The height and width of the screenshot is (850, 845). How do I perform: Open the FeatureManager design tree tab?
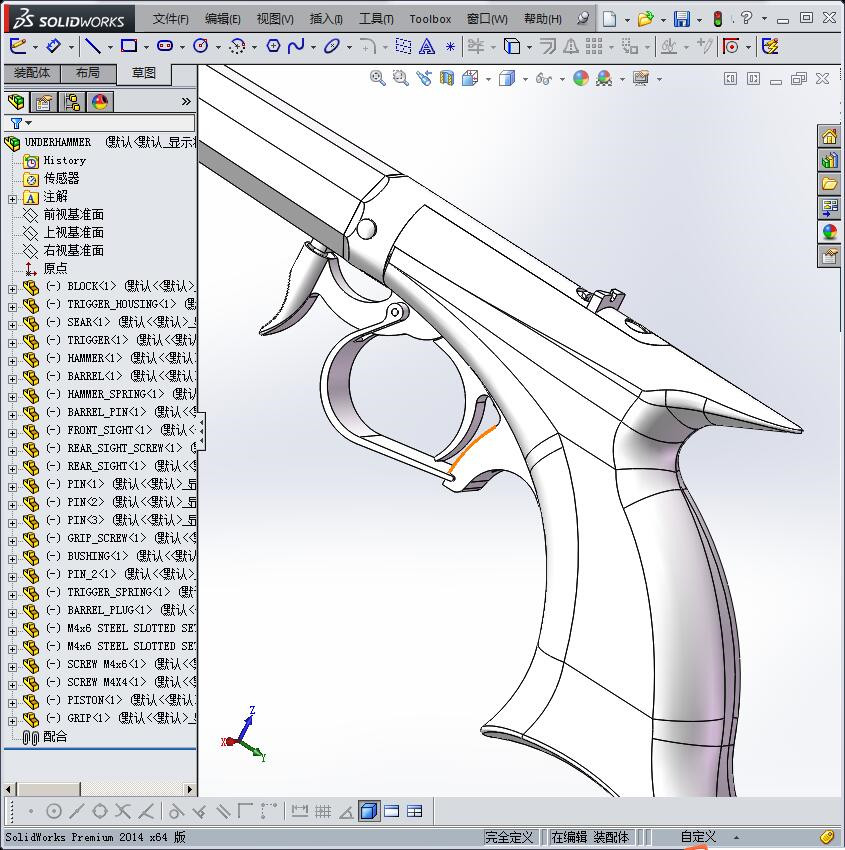pyautogui.click(x=16, y=102)
